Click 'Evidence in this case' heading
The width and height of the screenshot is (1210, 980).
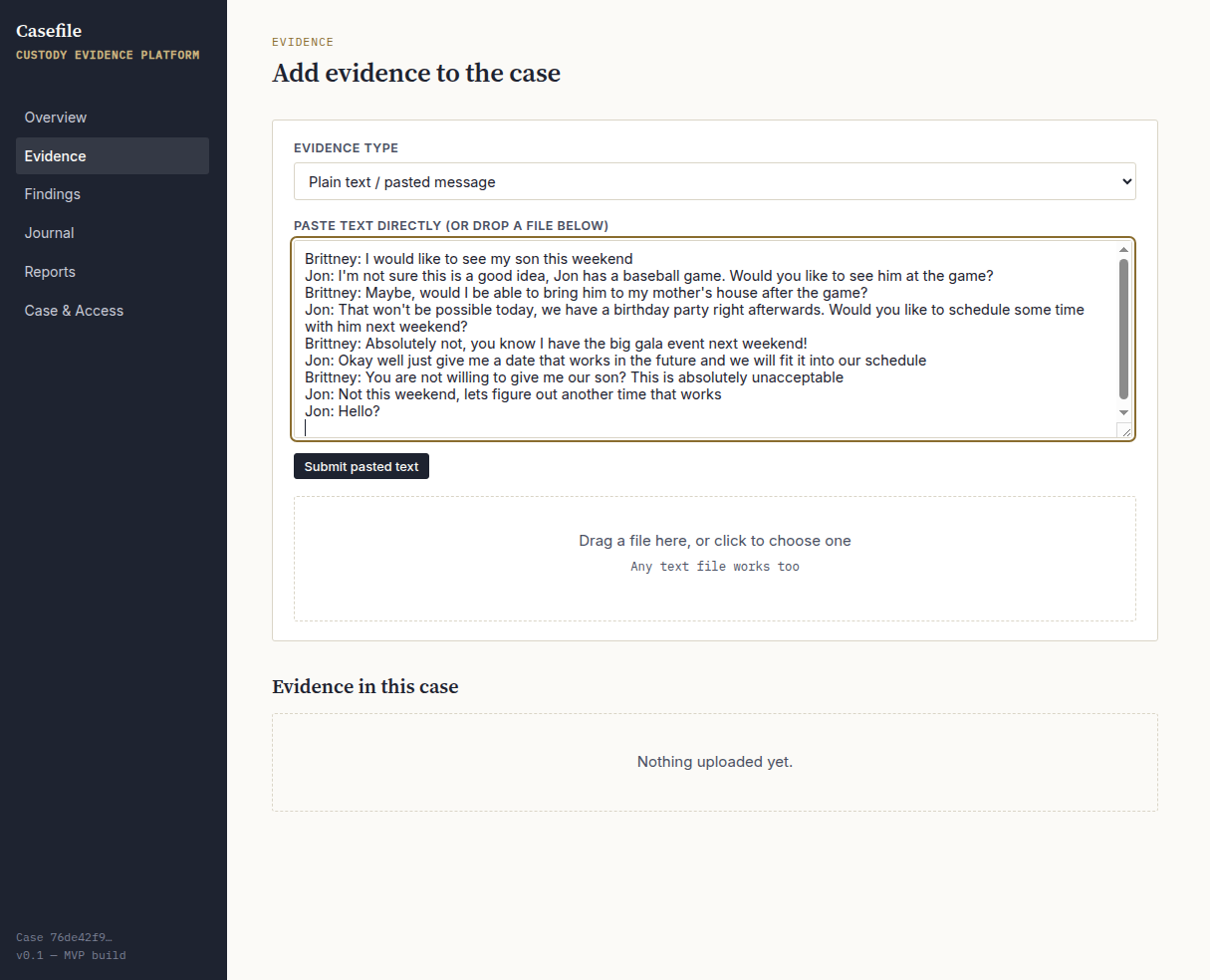(365, 686)
